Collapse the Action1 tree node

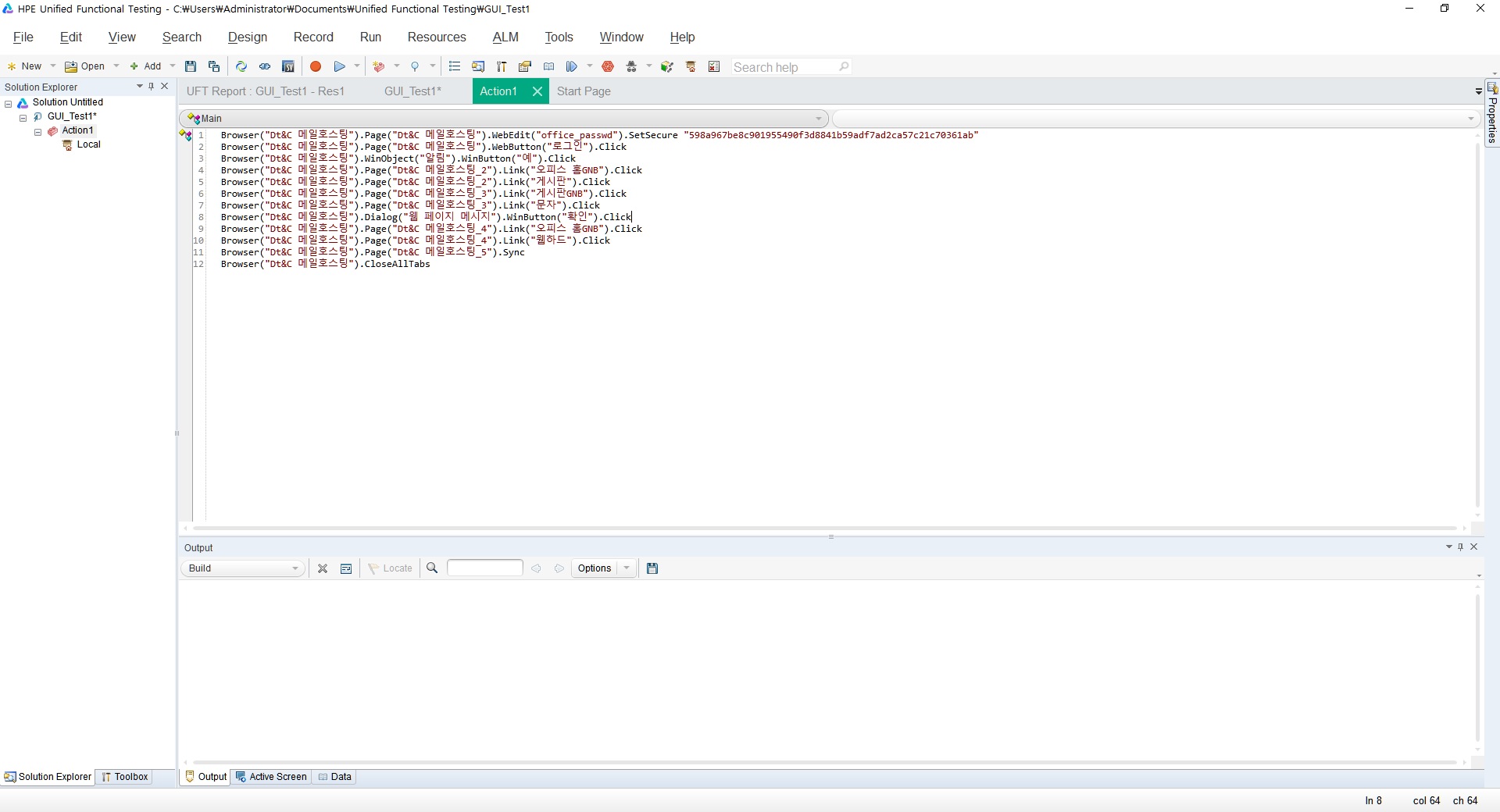(x=37, y=132)
